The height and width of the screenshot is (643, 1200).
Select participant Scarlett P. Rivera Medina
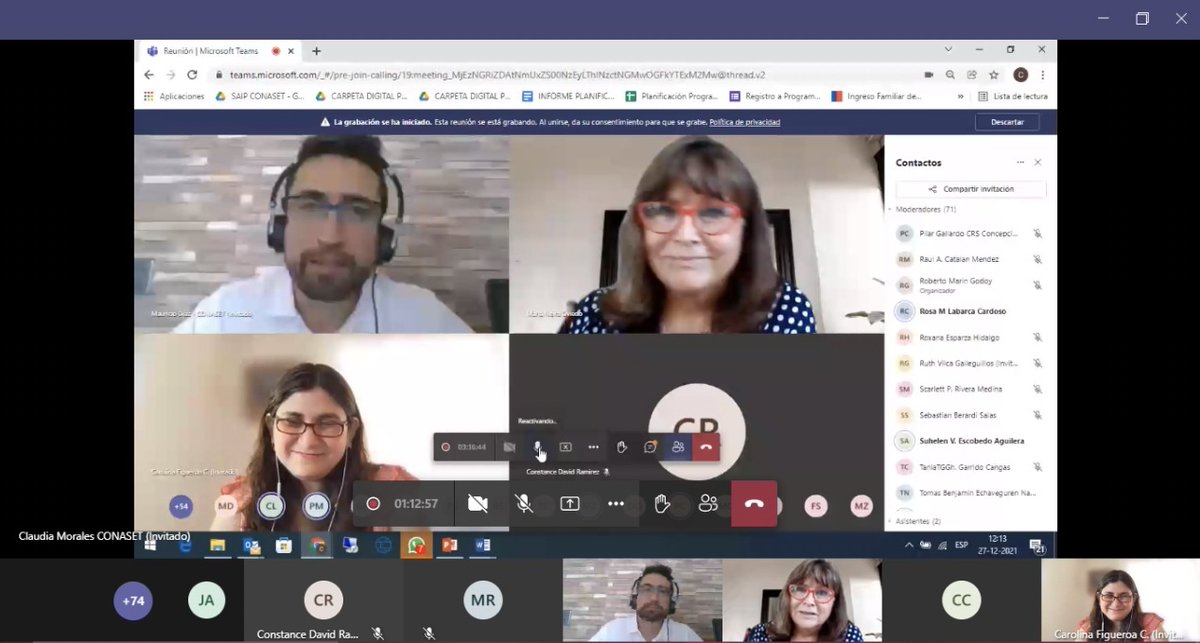click(x=969, y=389)
